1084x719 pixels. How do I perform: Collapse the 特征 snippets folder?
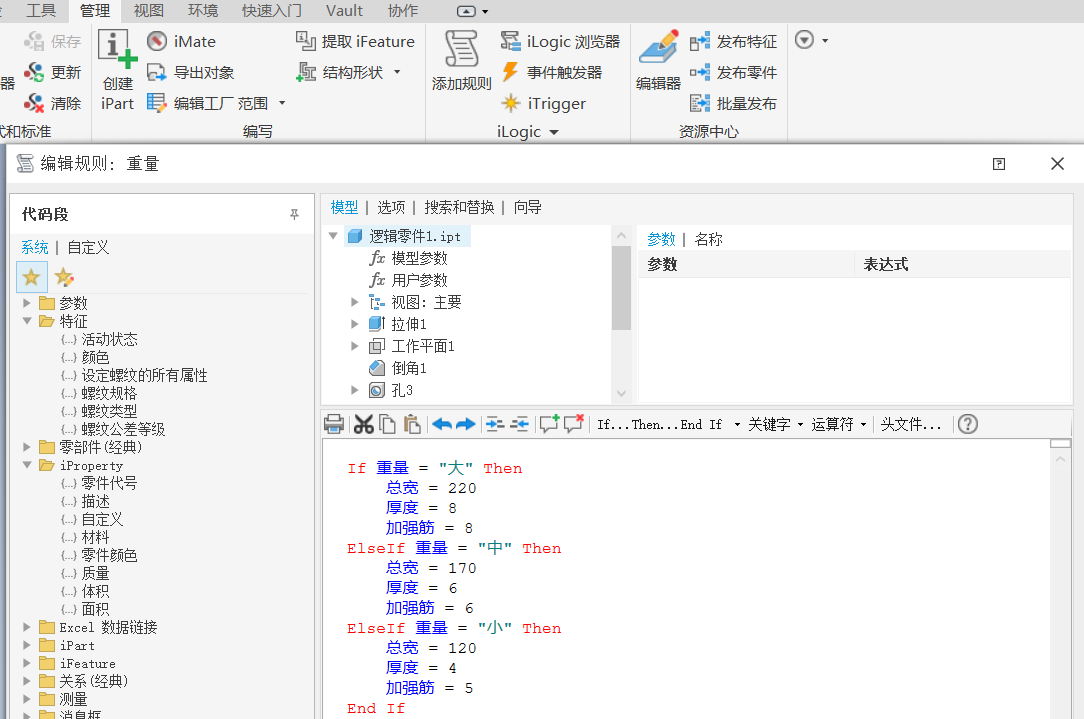point(27,321)
